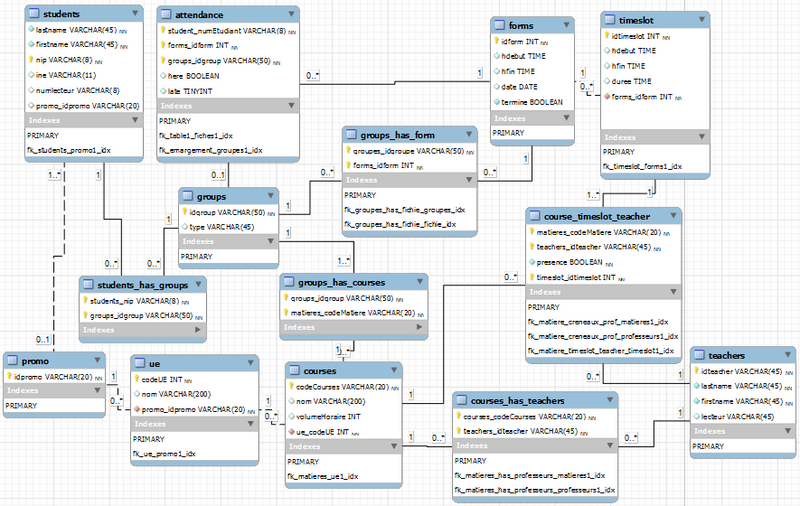Image resolution: width=800 pixels, height=506 pixels.
Task: Collapse Indexes section in groups_has_courses table
Action: point(421,329)
